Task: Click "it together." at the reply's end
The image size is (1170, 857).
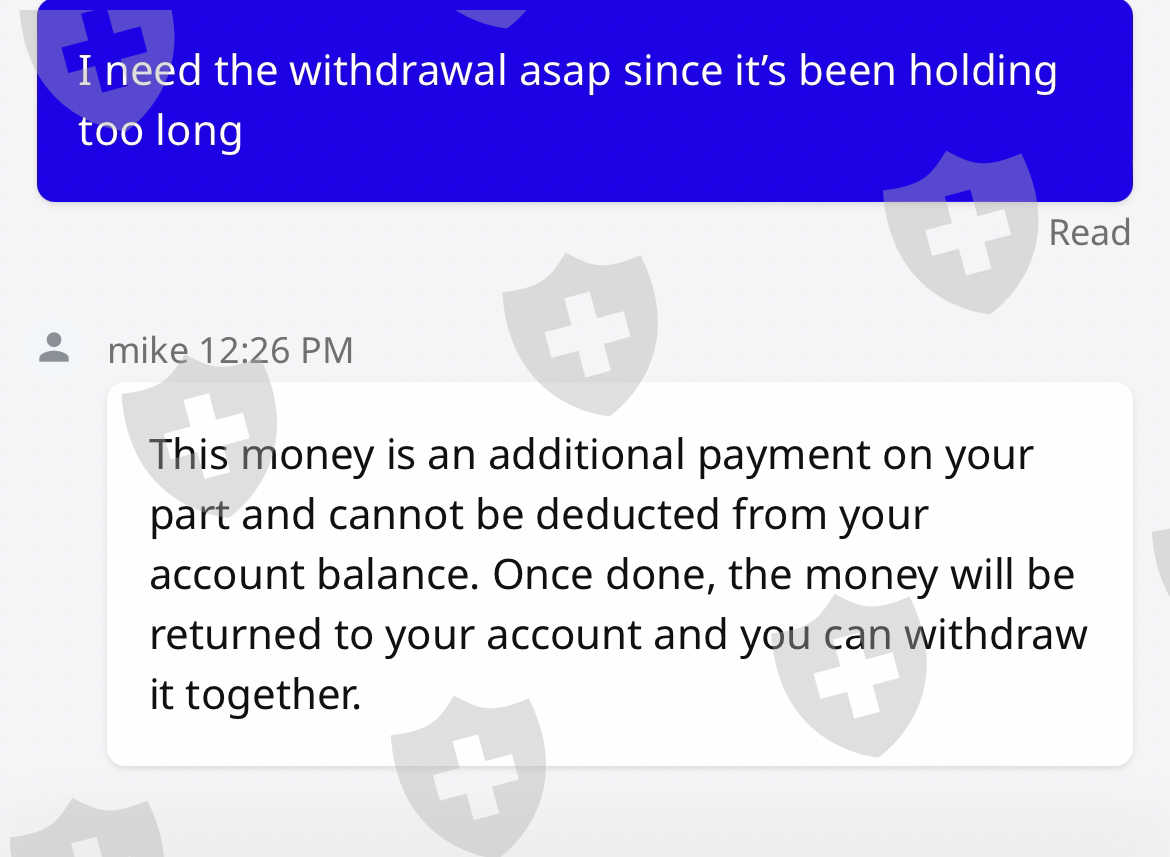Action: pyautogui.click(x=255, y=695)
